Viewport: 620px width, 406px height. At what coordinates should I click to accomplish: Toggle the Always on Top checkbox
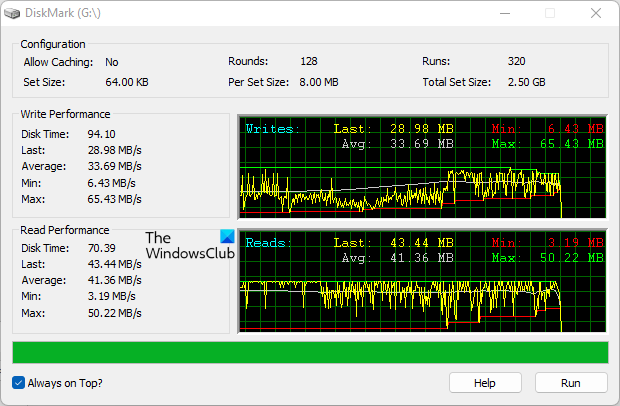(18, 383)
